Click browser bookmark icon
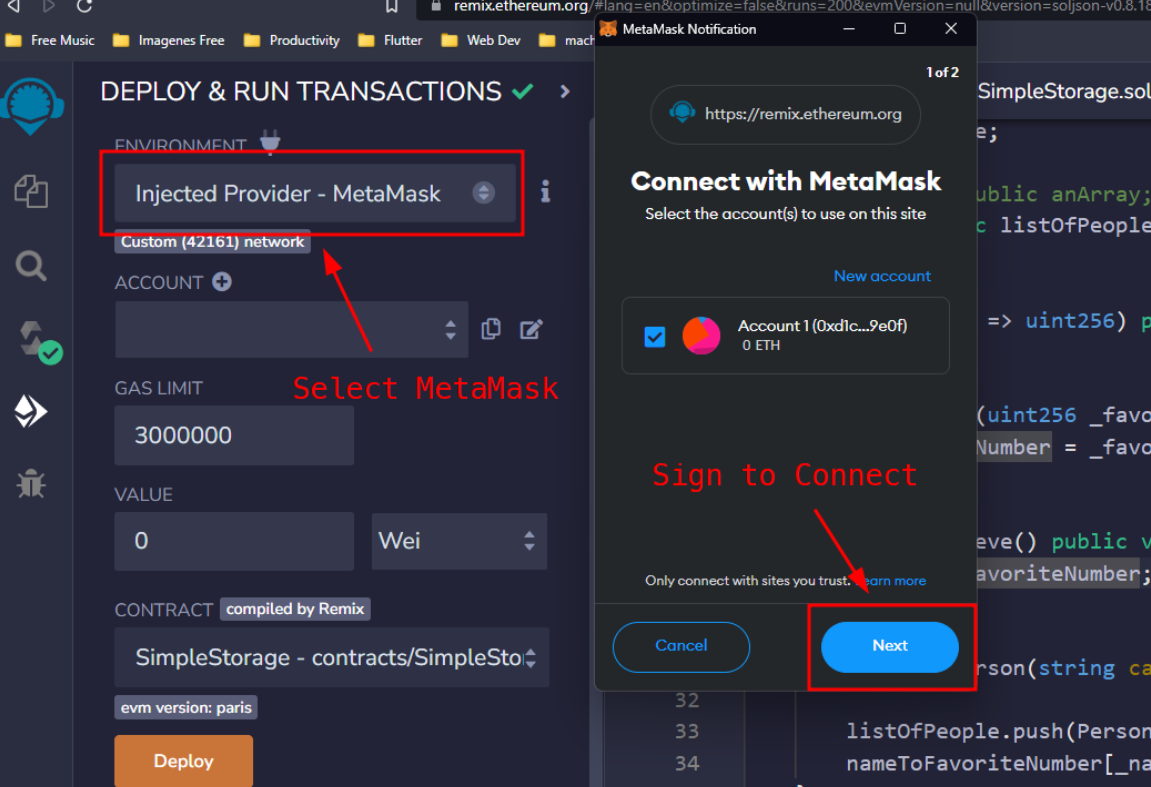 [391, 6]
